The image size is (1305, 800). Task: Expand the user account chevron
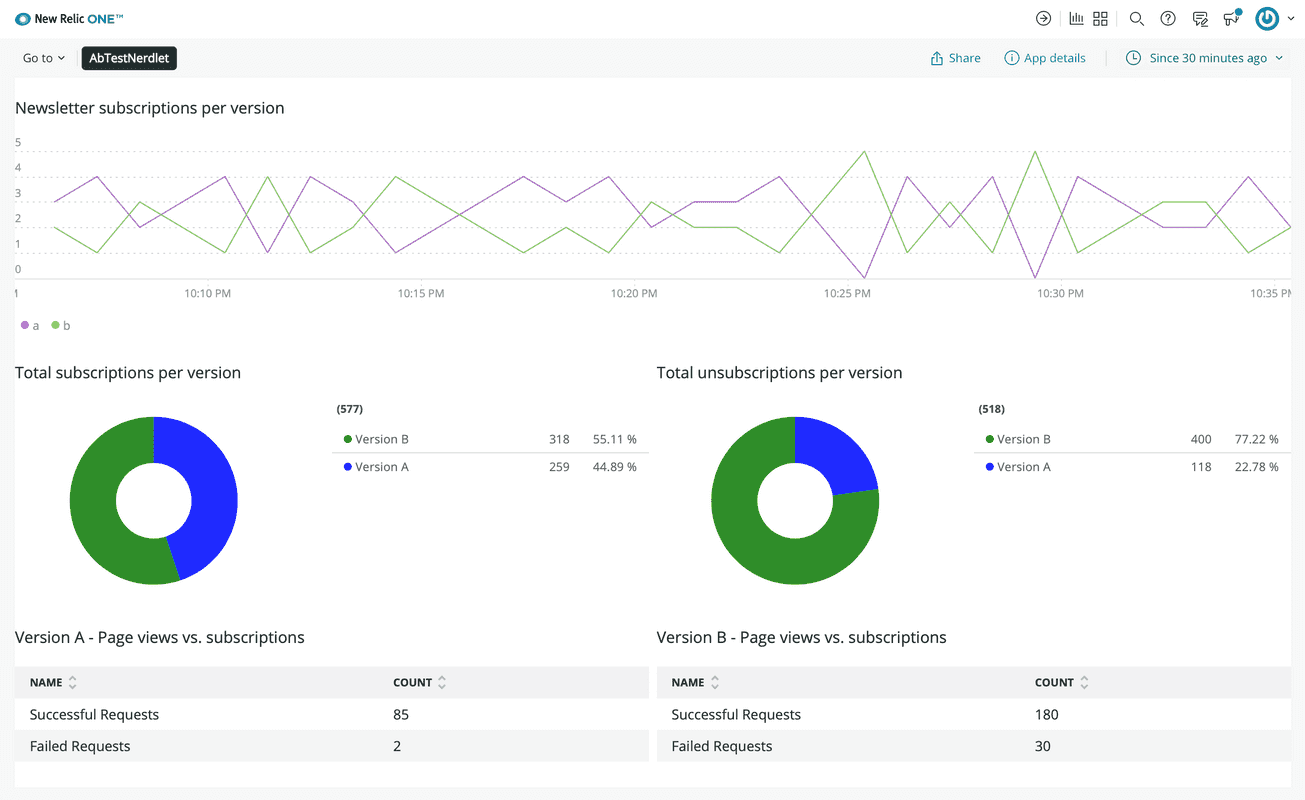(x=1291, y=19)
